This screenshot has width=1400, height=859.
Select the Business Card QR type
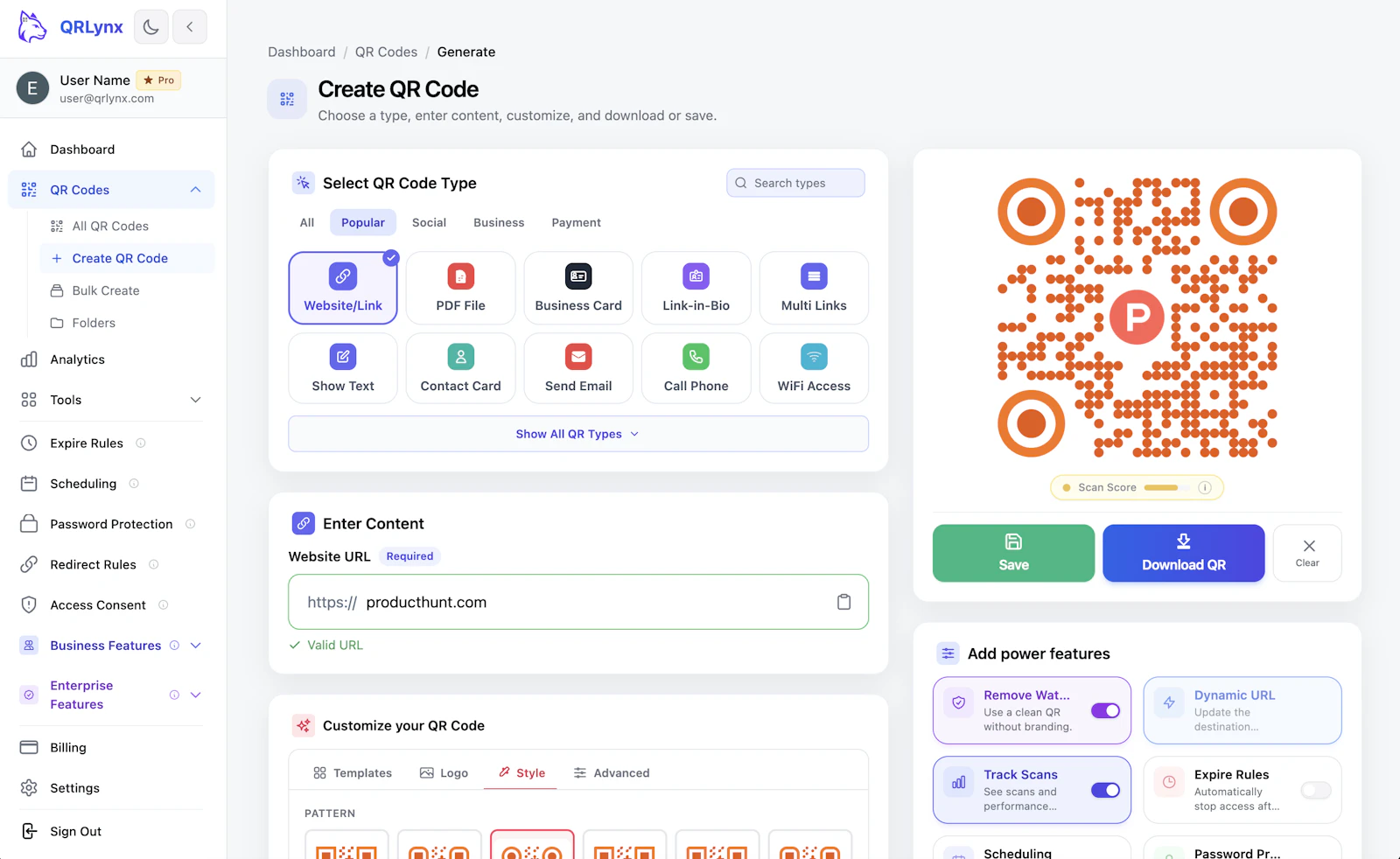coord(578,288)
